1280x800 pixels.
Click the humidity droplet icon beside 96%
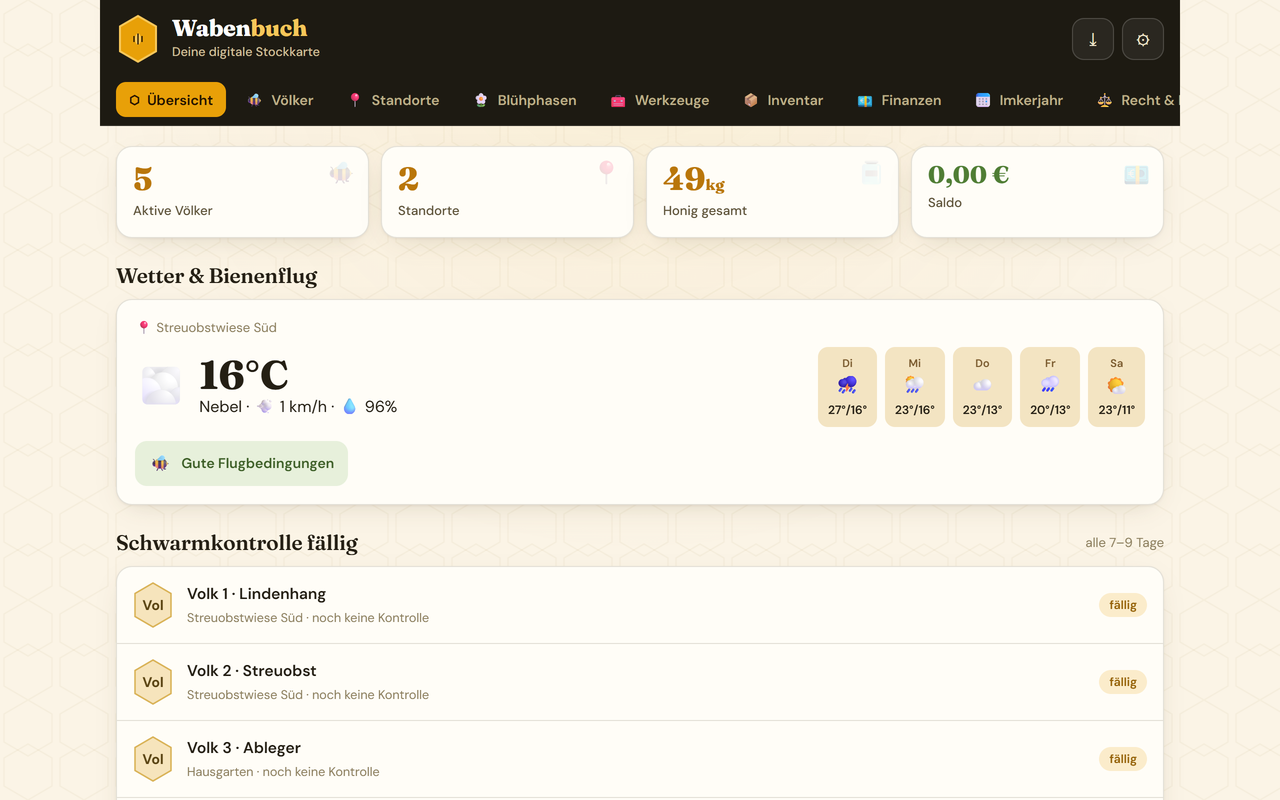(350, 406)
